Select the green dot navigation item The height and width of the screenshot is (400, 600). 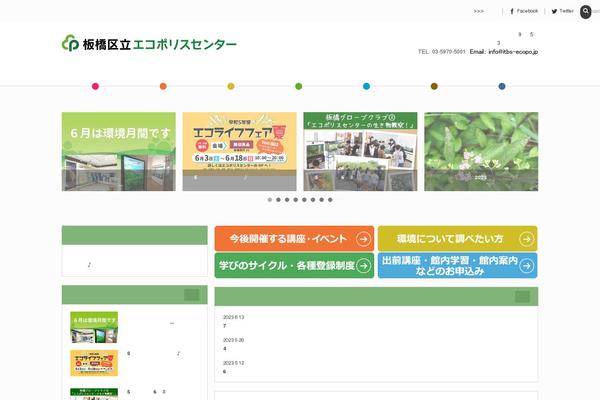pyautogui.click(x=298, y=86)
